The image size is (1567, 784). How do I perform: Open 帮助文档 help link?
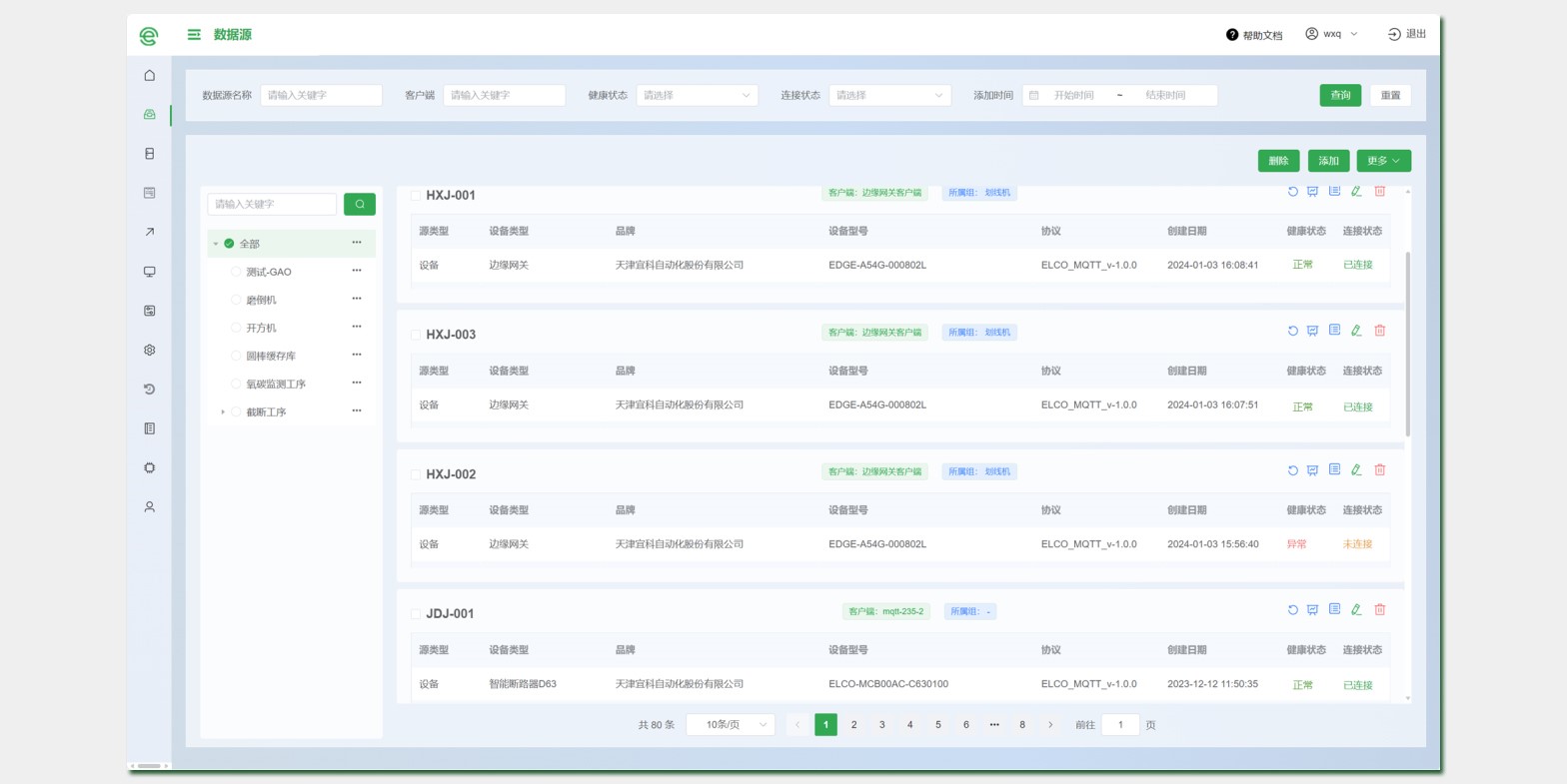click(1254, 35)
